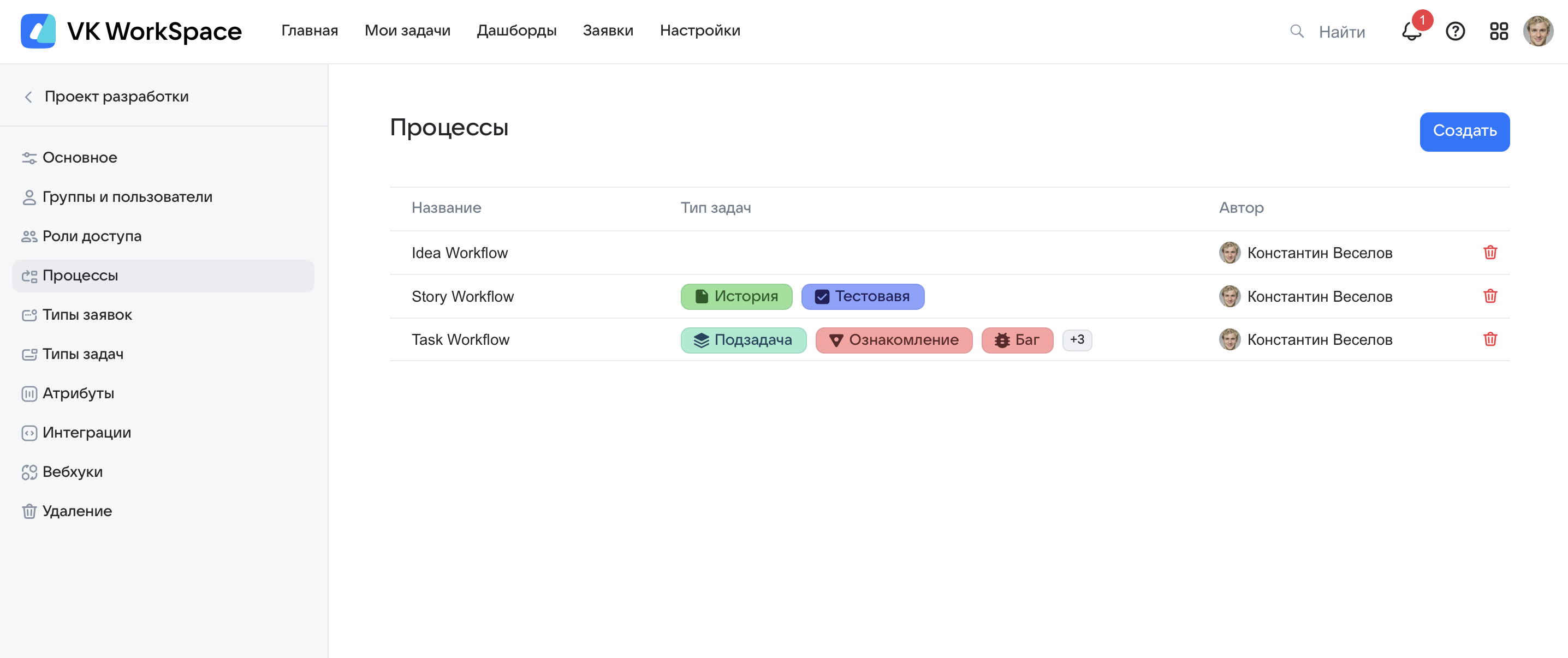Open the app grid icon near avatar

tap(1499, 31)
